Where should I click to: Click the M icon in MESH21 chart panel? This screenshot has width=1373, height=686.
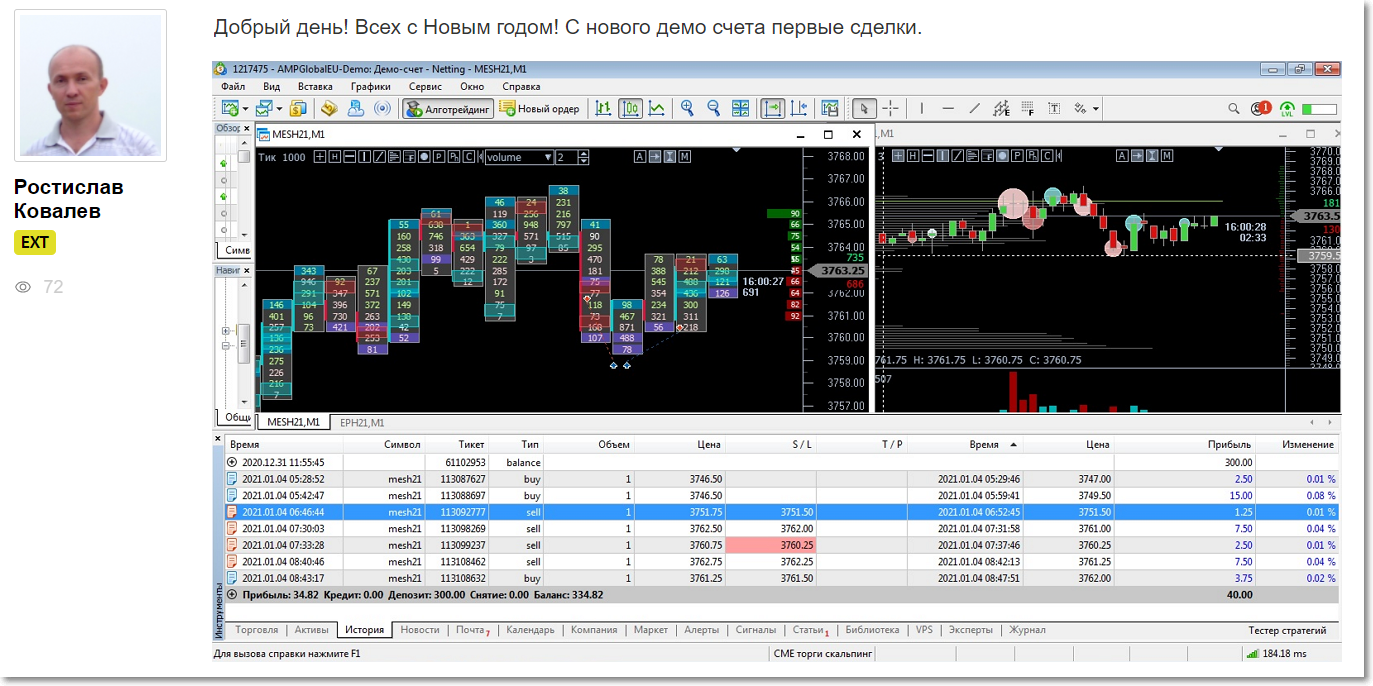coord(685,157)
